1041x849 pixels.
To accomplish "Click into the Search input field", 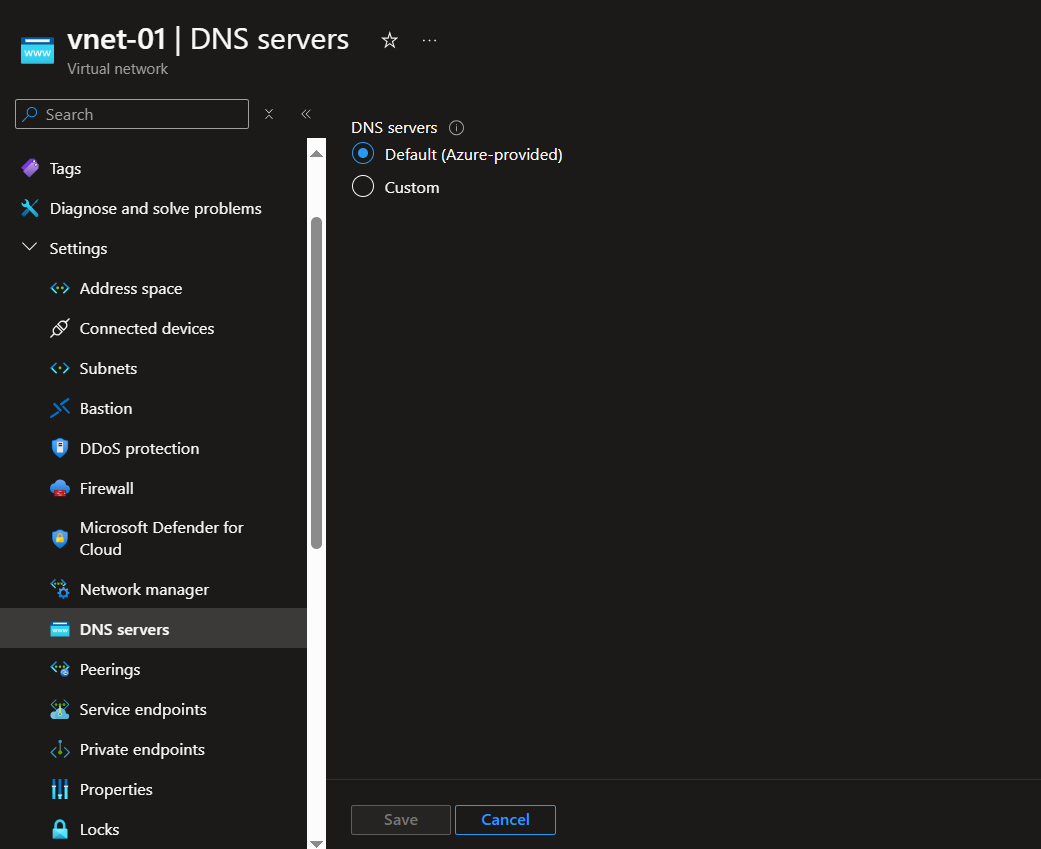I will tap(132, 114).
